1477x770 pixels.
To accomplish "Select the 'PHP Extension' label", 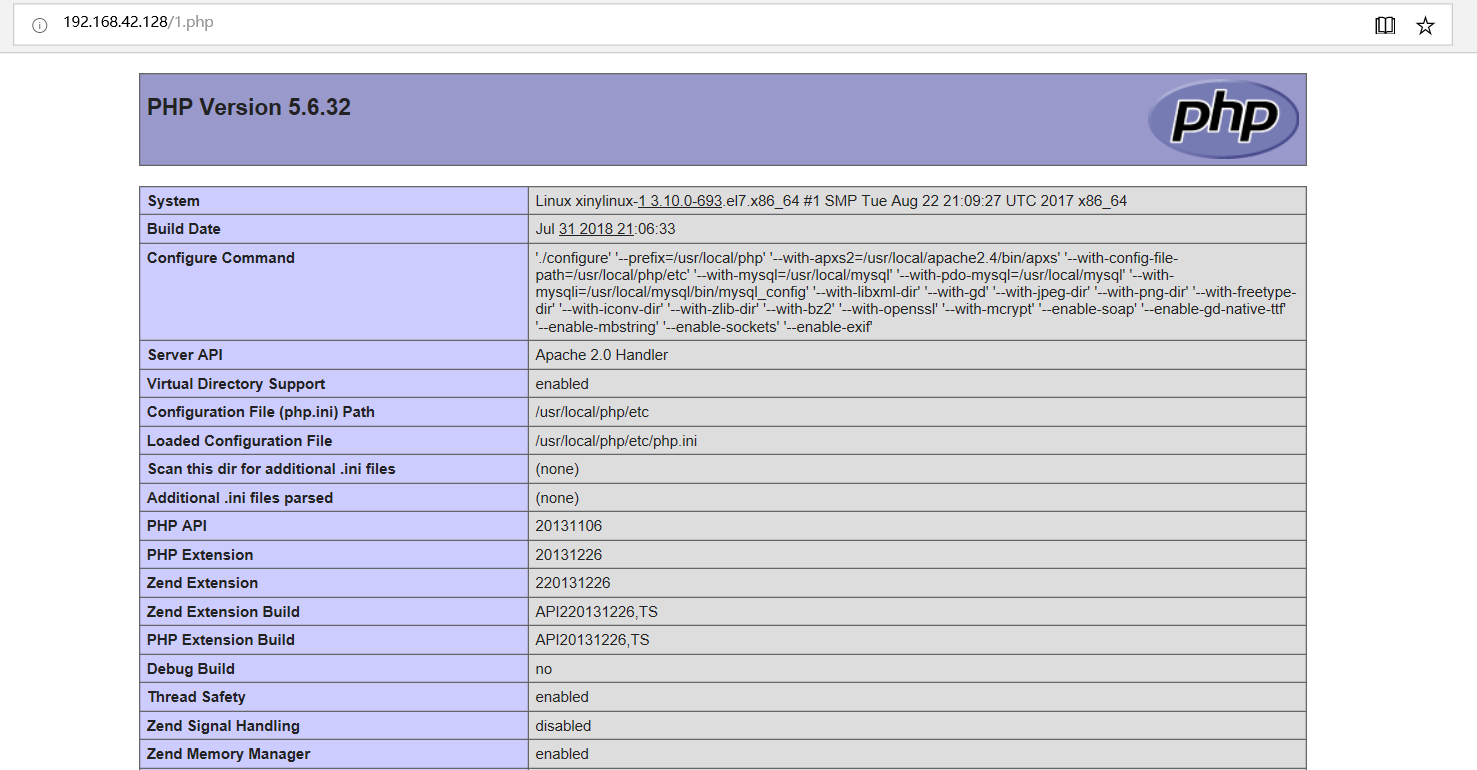I will 200,555.
